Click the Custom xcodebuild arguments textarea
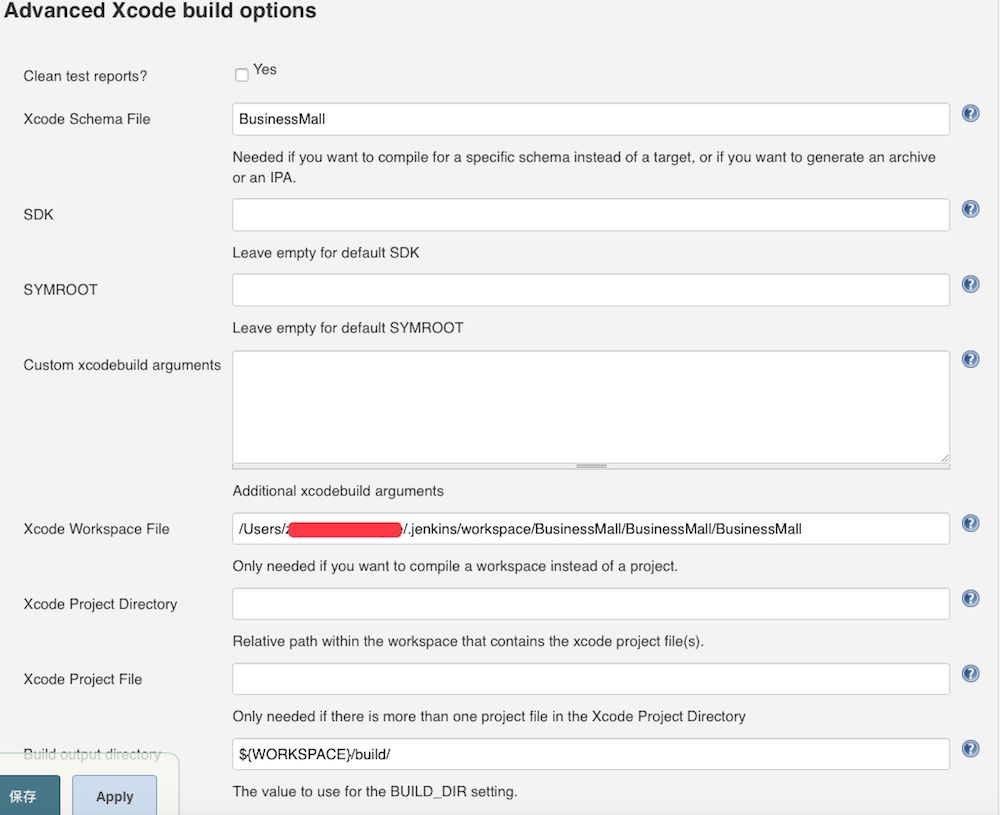The width and height of the screenshot is (1000, 815). (x=590, y=405)
